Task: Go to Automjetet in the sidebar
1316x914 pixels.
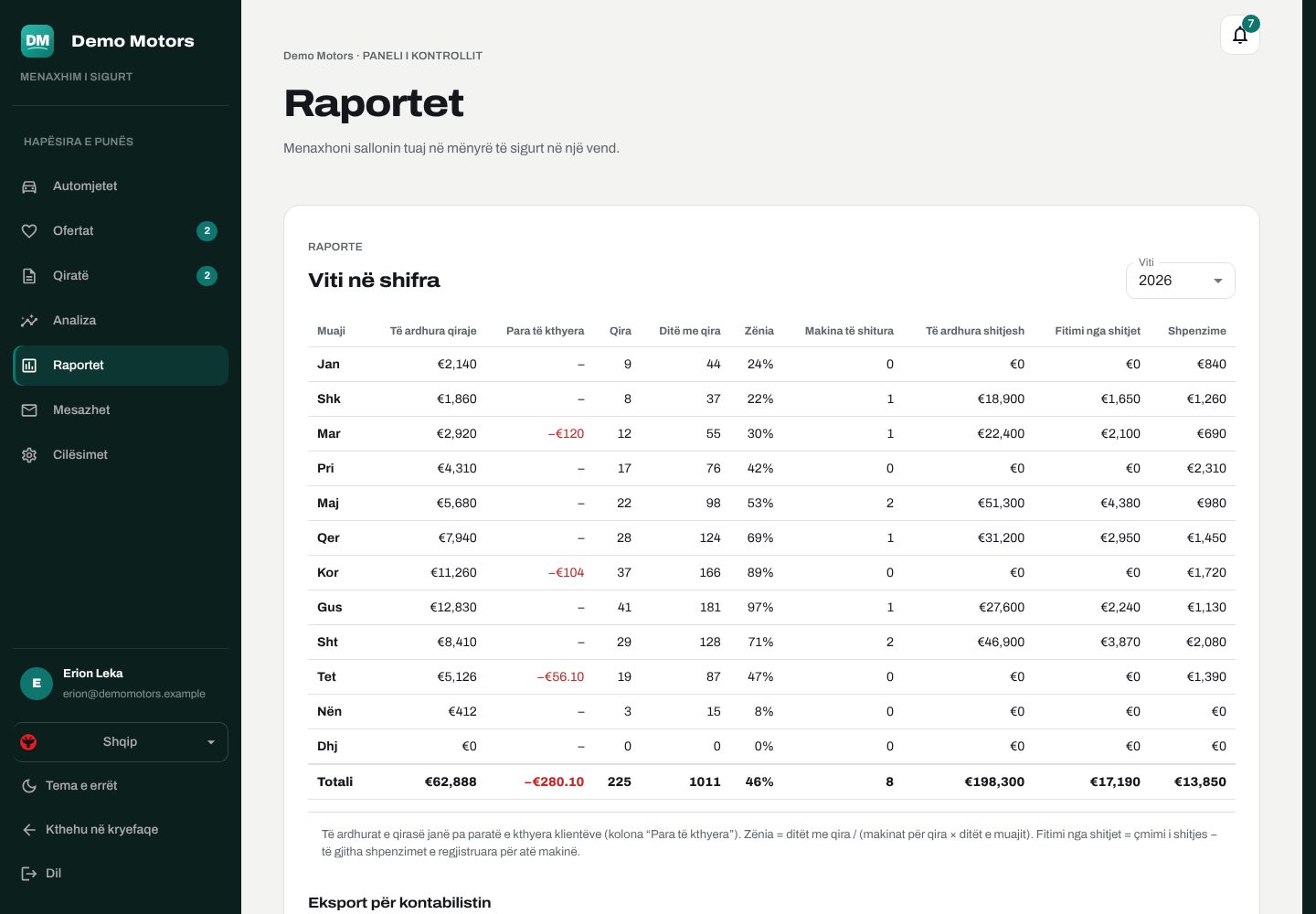Action: point(121,186)
